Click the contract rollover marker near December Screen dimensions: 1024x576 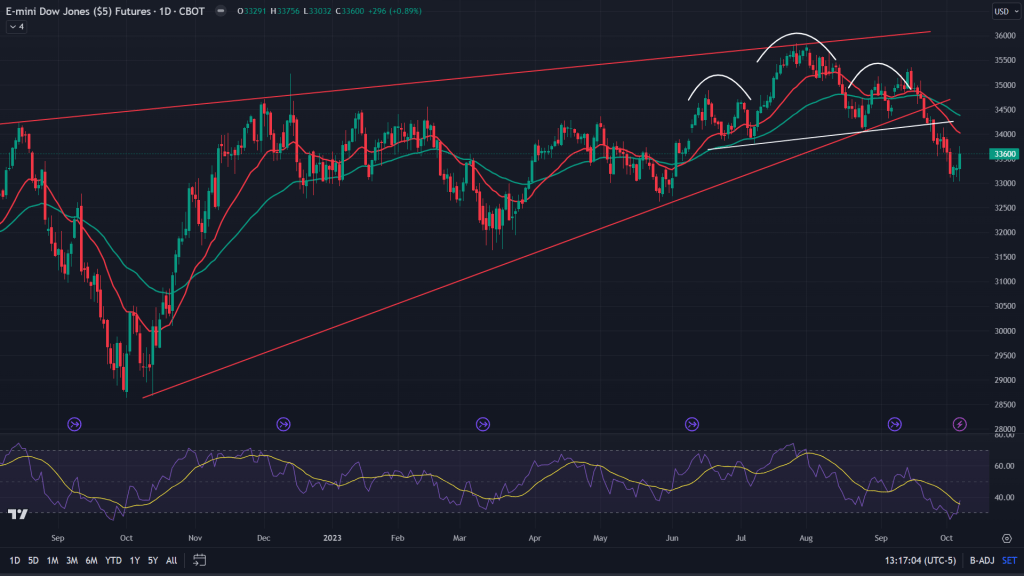(x=283, y=424)
